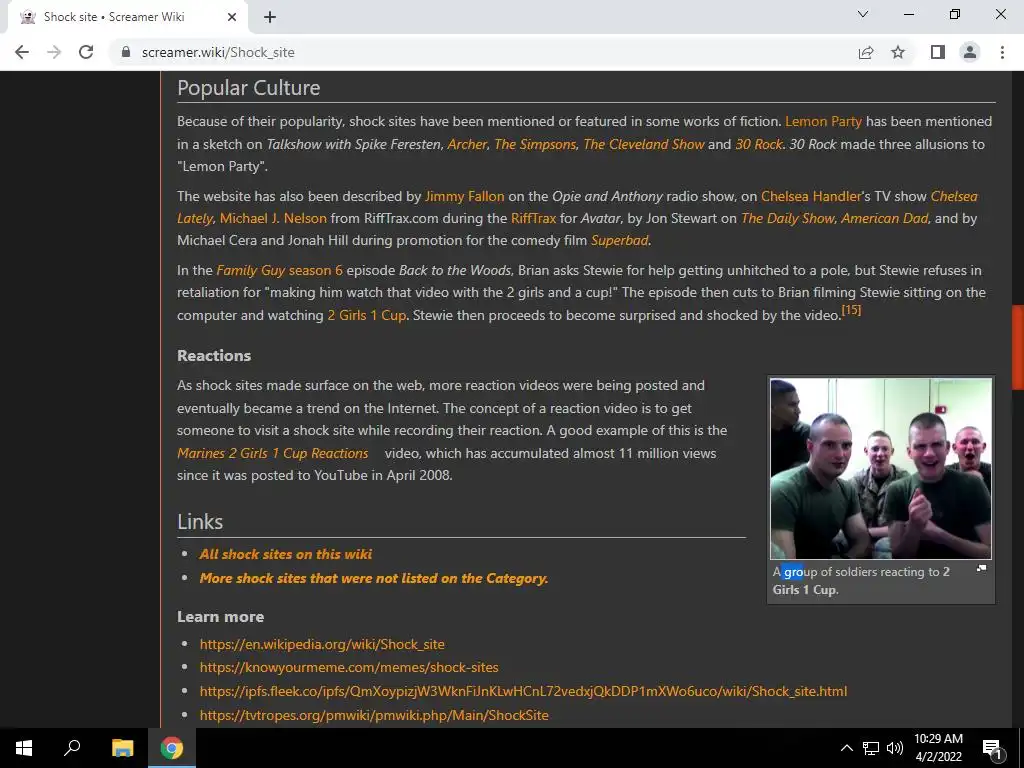Image resolution: width=1024 pixels, height=768 pixels.
Task: Open The Cleveland Show link
Action: 644,144
